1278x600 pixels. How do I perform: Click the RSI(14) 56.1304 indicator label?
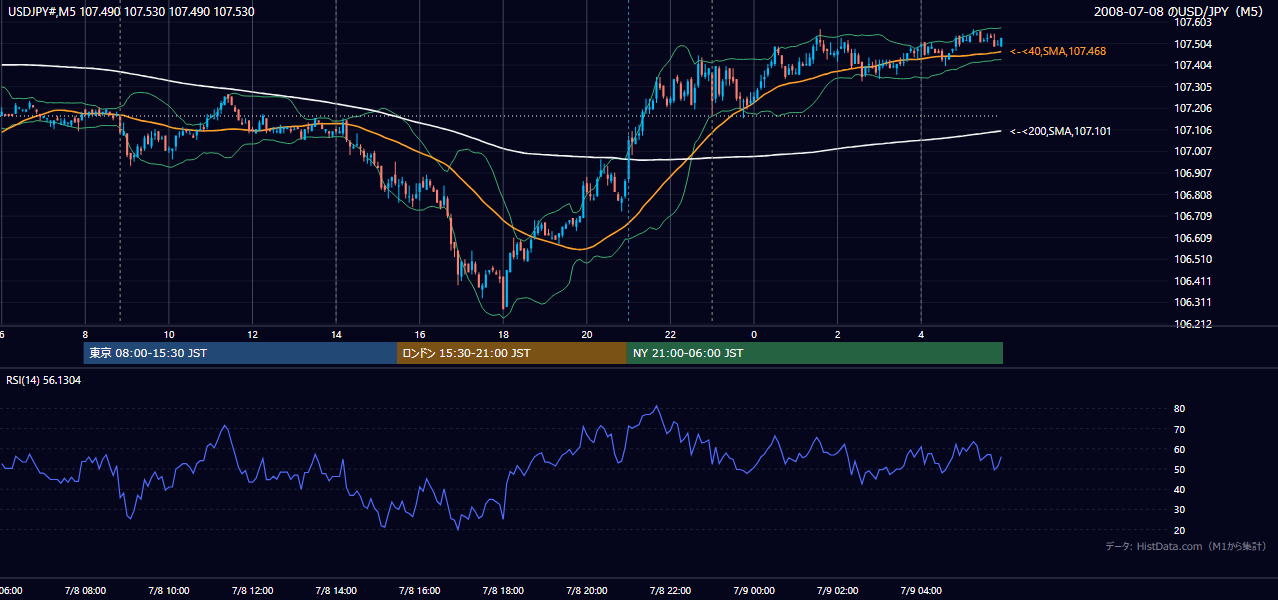(x=44, y=380)
